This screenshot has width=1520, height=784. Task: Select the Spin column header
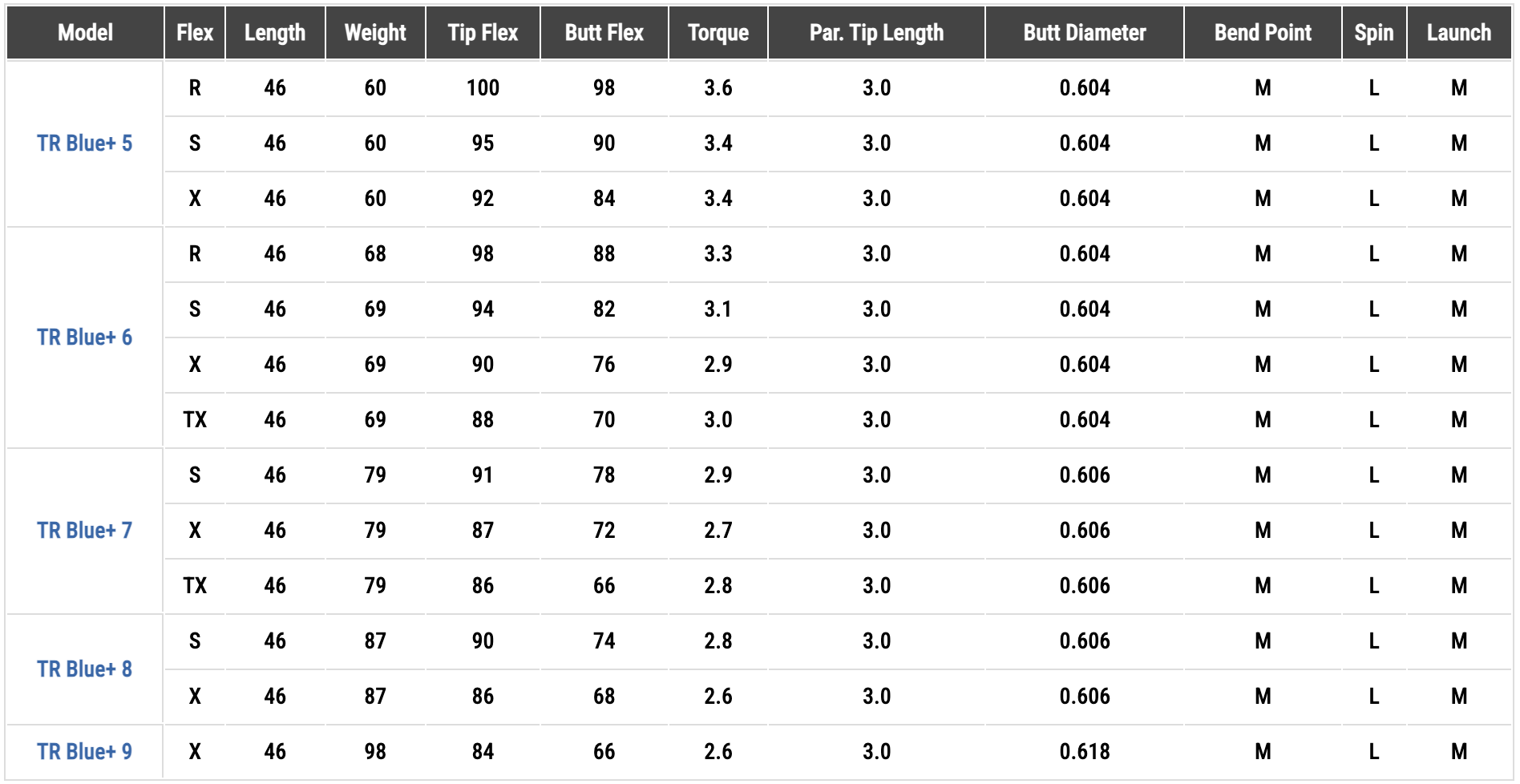tap(1374, 33)
